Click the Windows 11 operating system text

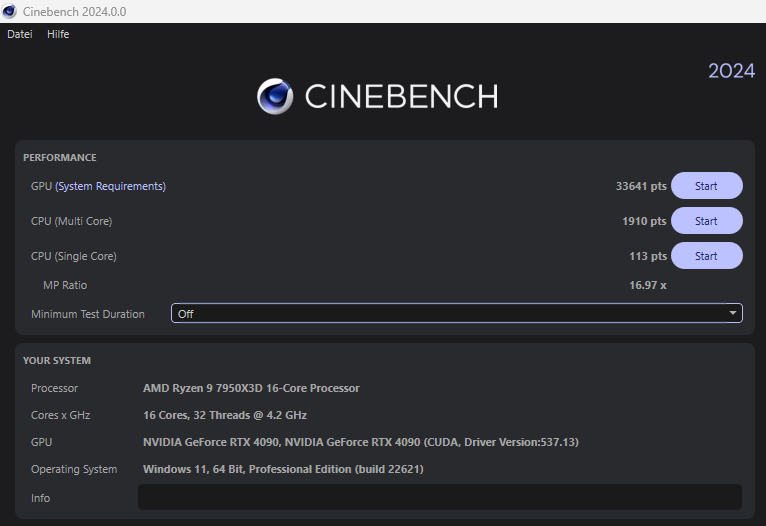pos(283,469)
